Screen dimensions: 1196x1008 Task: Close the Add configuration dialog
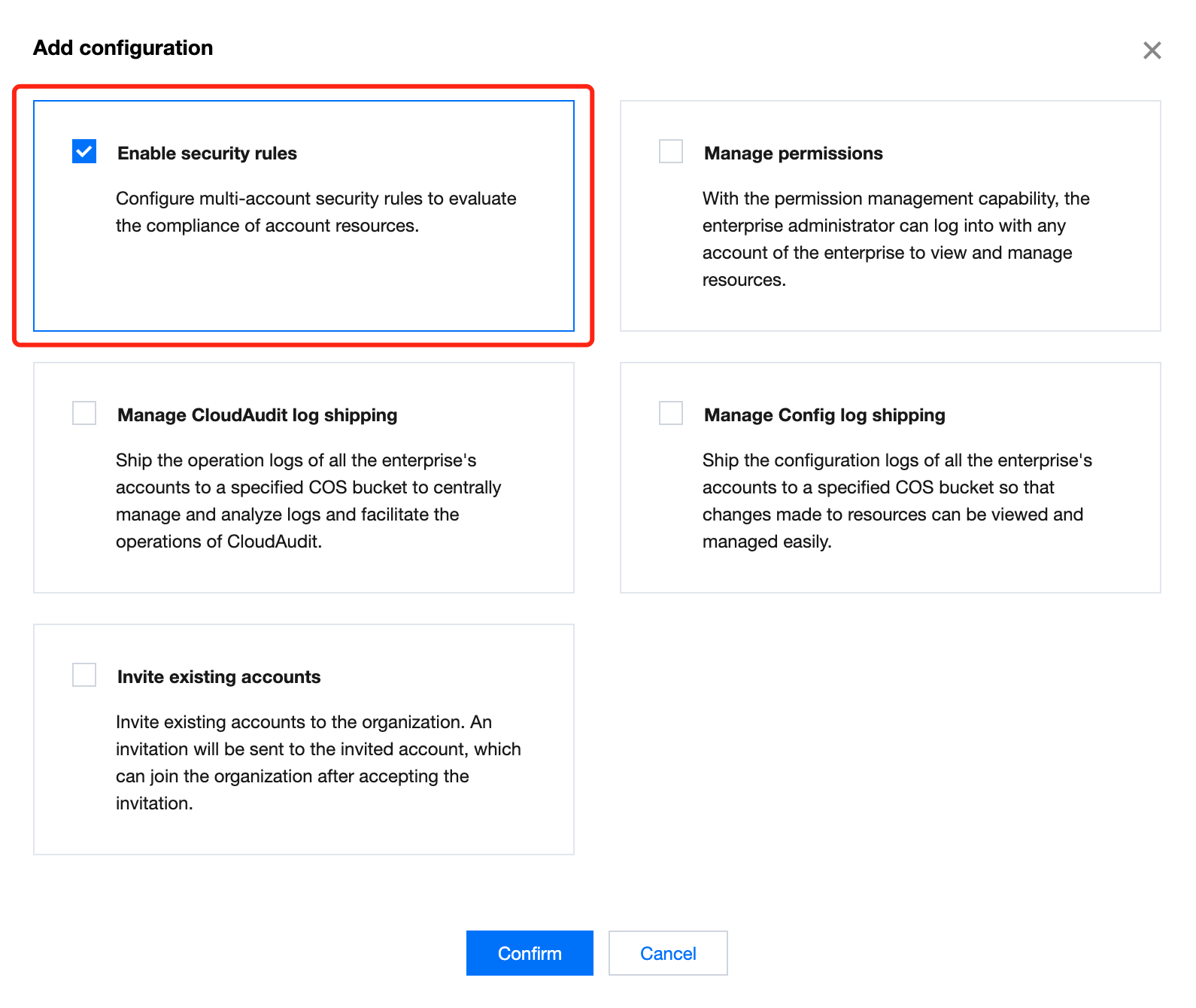click(1152, 50)
